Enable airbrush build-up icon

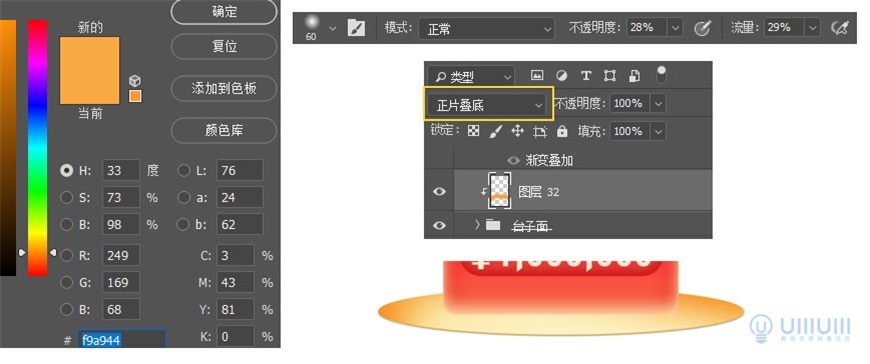click(x=840, y=28)
